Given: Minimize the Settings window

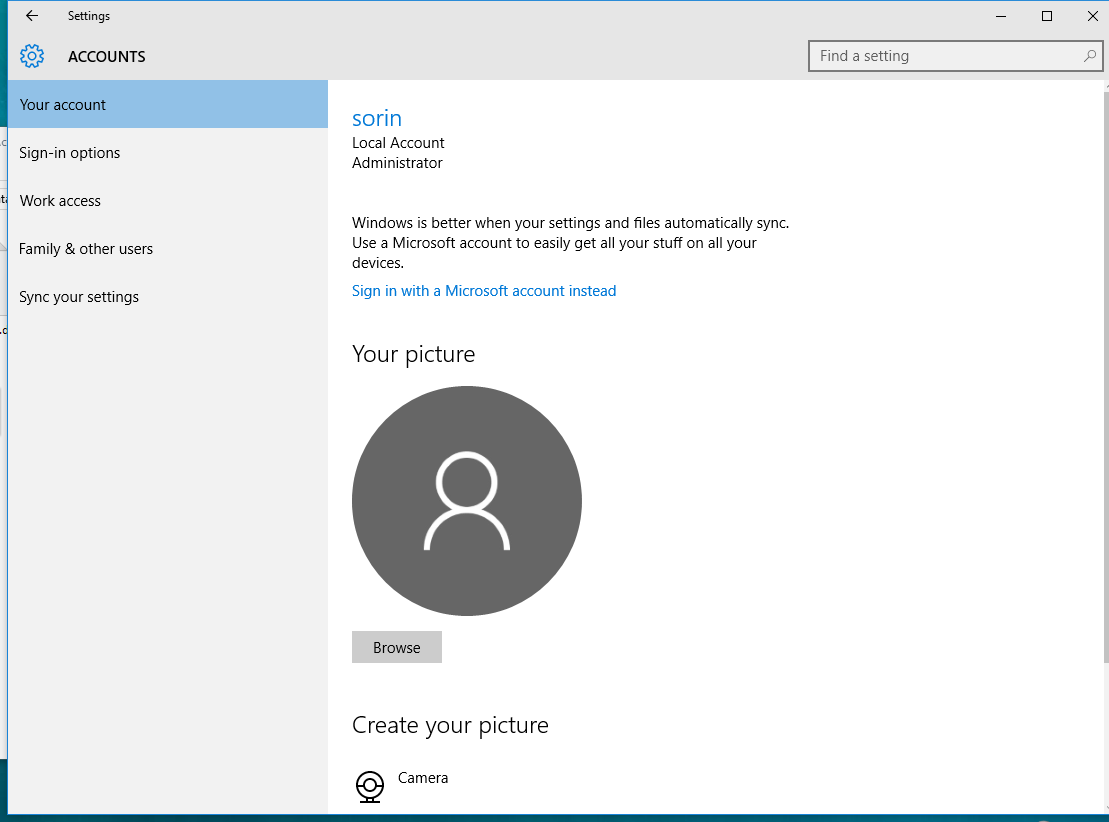Looking at the screenshot, I should pyautogui.click(x=1000, y=16).
